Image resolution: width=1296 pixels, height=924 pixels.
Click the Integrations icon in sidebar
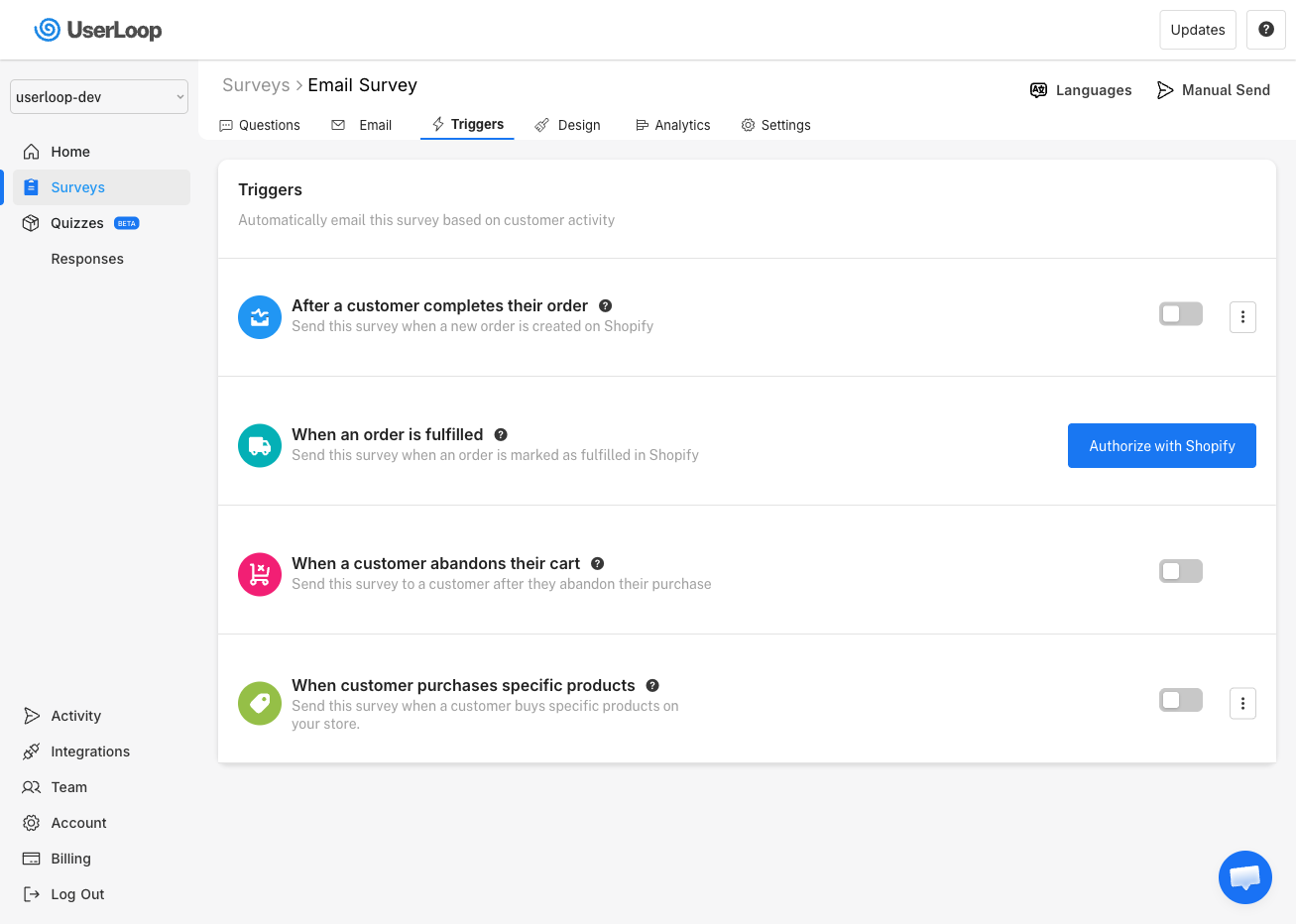point(31,751)
